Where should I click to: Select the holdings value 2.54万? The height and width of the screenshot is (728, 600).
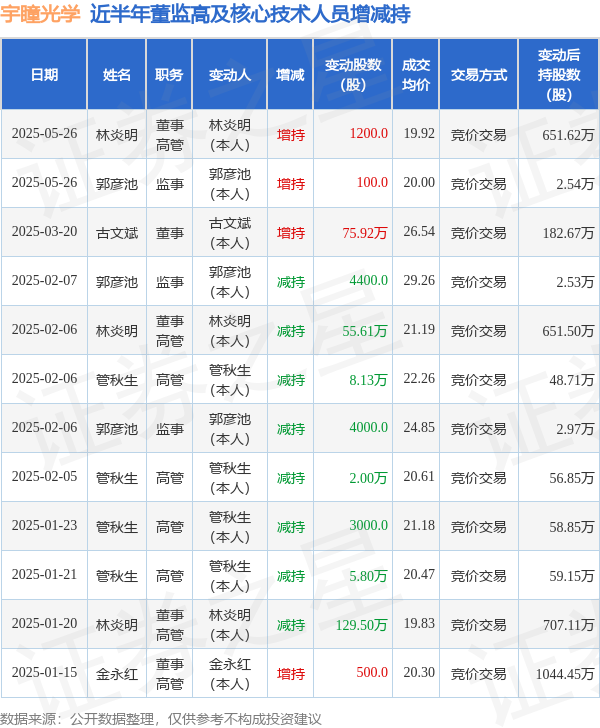pyautogui.click(x=575, y=184)
